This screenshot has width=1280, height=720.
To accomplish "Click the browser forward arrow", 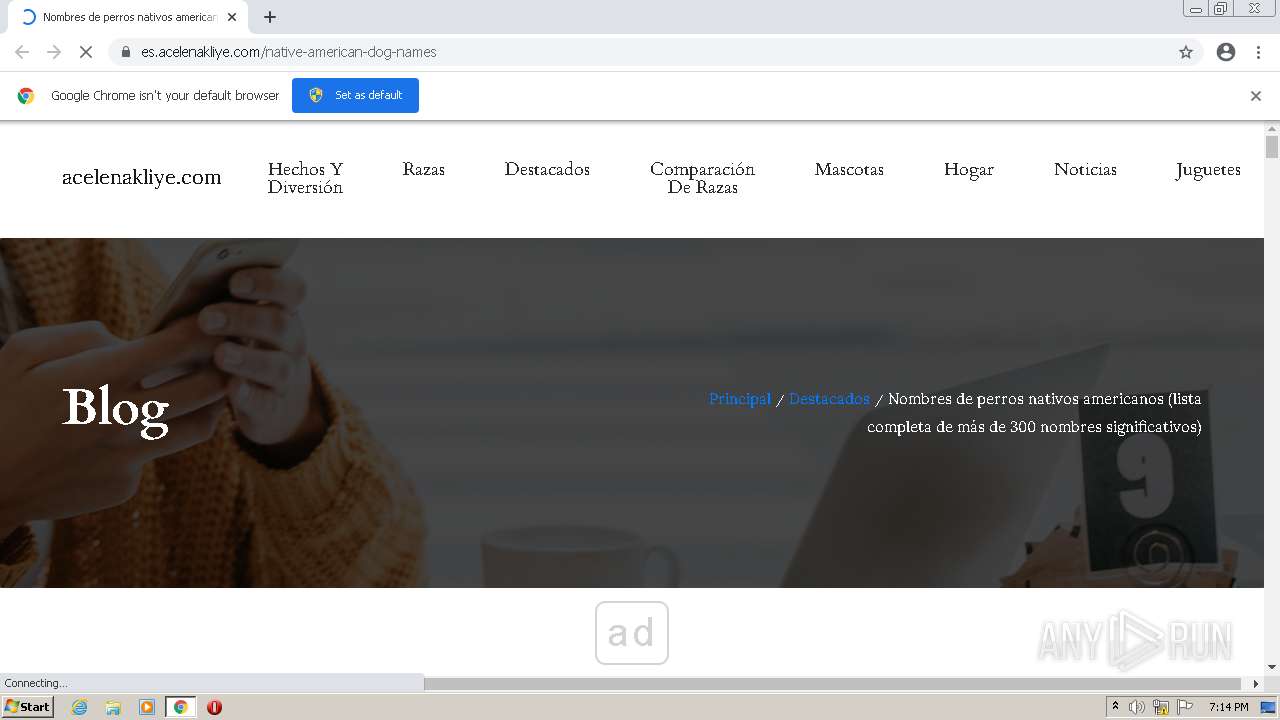I will click(x=54, y=52).
